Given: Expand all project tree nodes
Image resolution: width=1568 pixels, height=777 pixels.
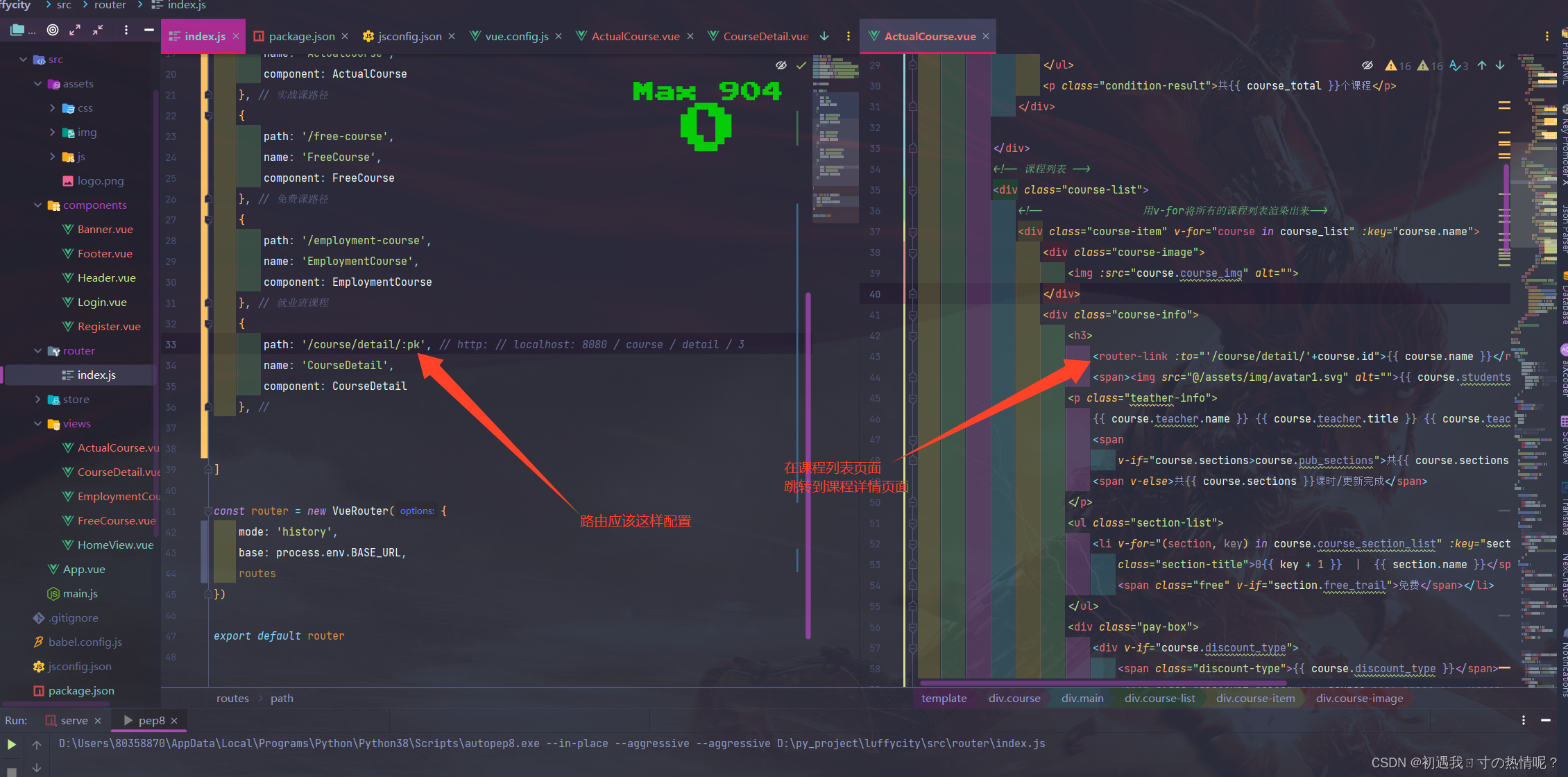Looking at the screenshot, I should point(75,30).
